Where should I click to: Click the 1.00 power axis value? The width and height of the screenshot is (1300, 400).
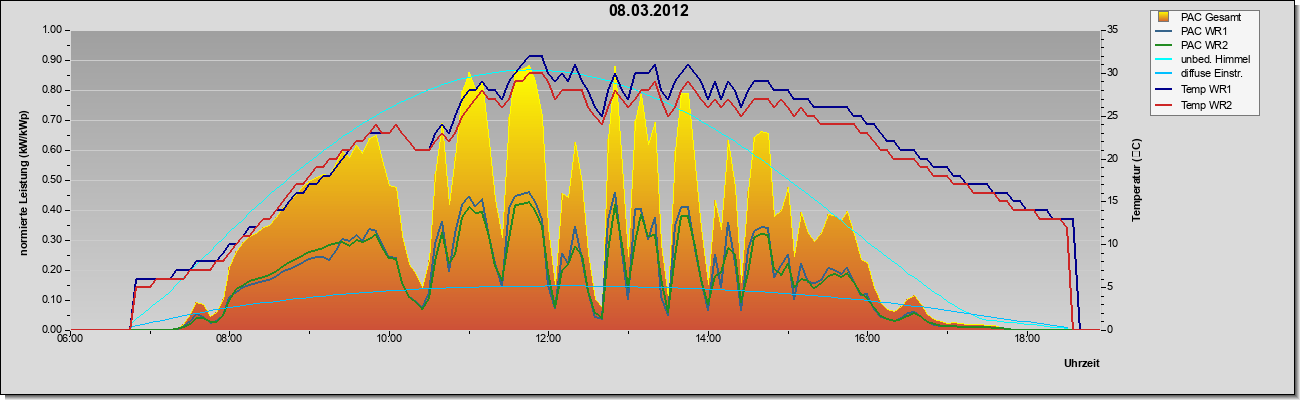51,30
